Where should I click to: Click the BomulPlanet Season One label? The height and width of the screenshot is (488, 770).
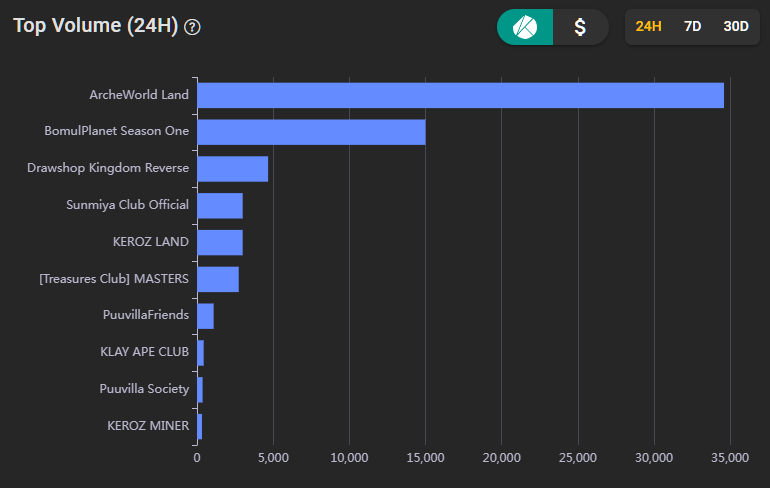[116, 131]
